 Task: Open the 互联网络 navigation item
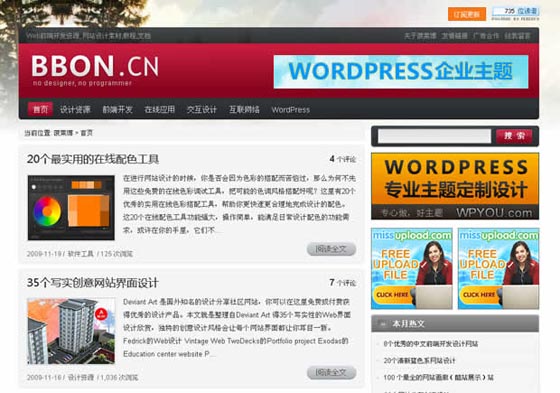[x=244, y=110]
